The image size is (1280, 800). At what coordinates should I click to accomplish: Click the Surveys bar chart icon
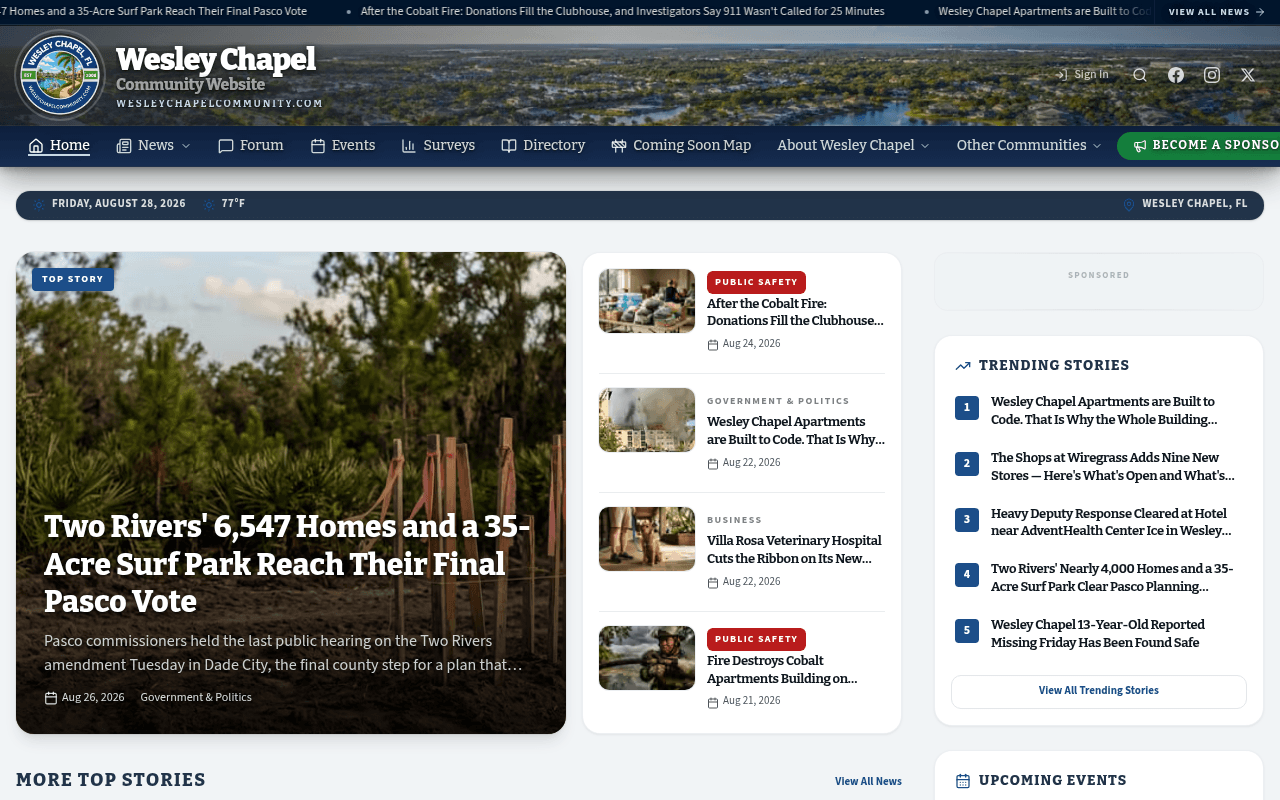(x=409, y=146)
